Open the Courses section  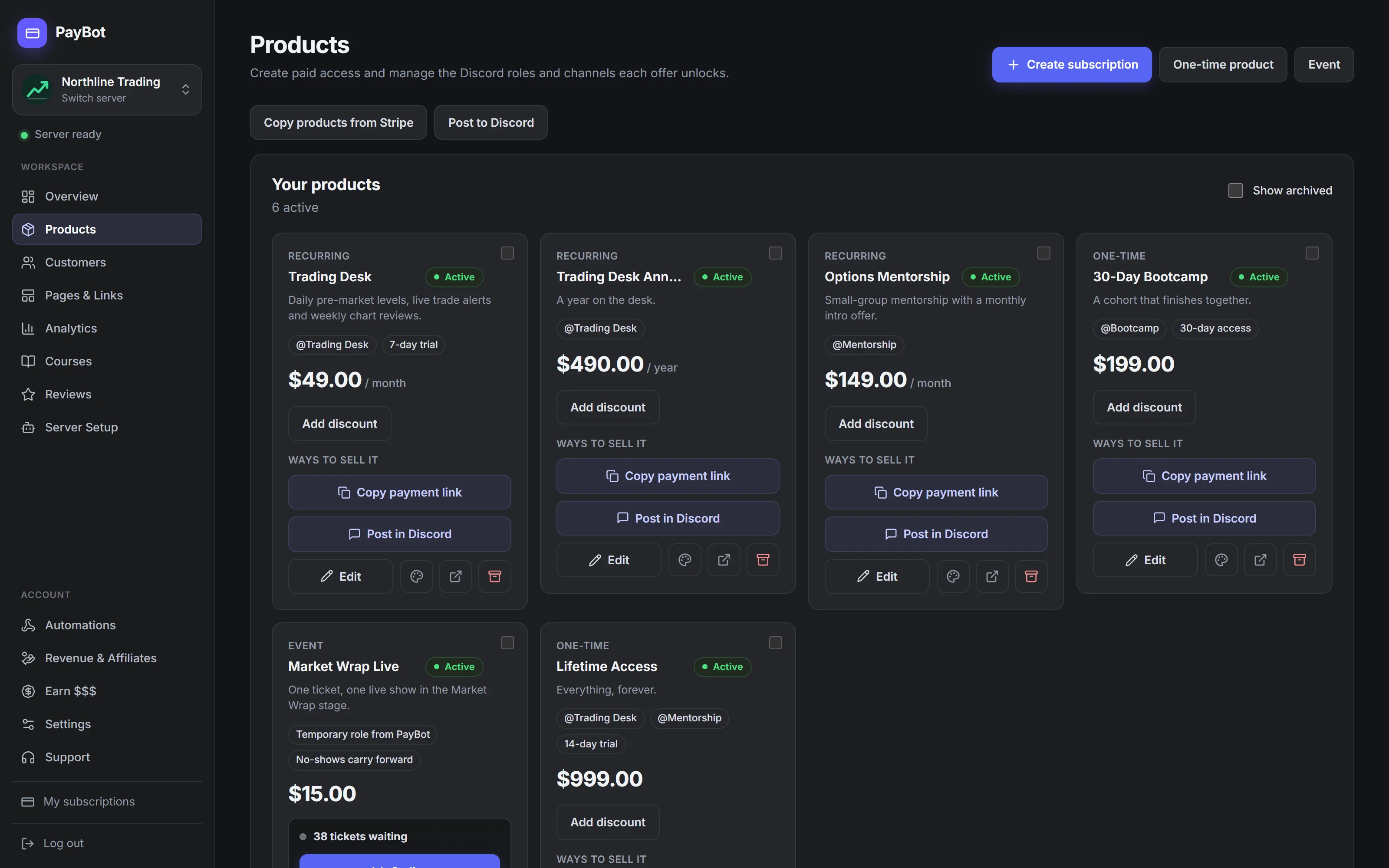107,362
